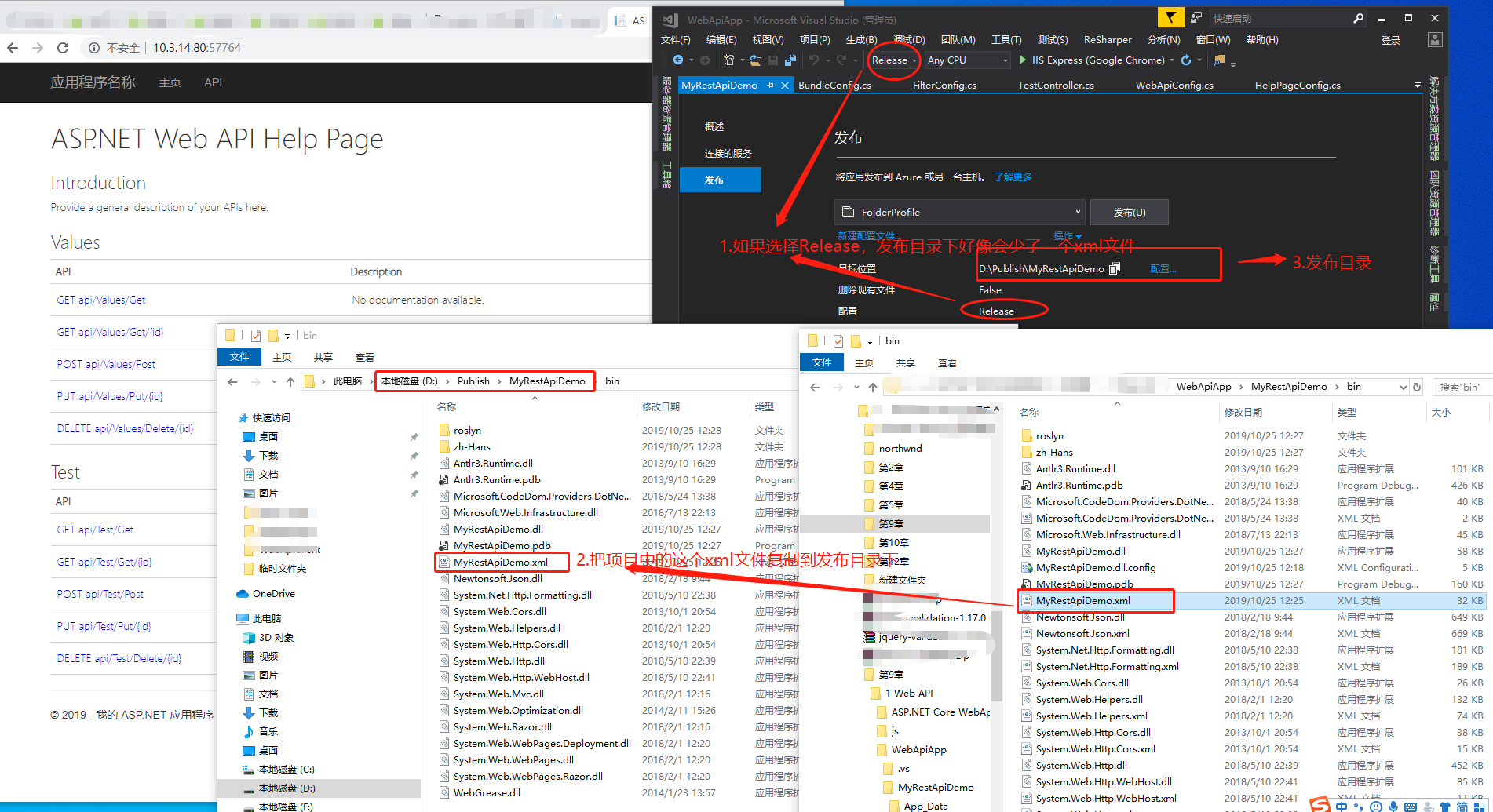The image size is (1493, 812).
Task: Switch to the TestController.cs tab
Action: [1056, 85]
